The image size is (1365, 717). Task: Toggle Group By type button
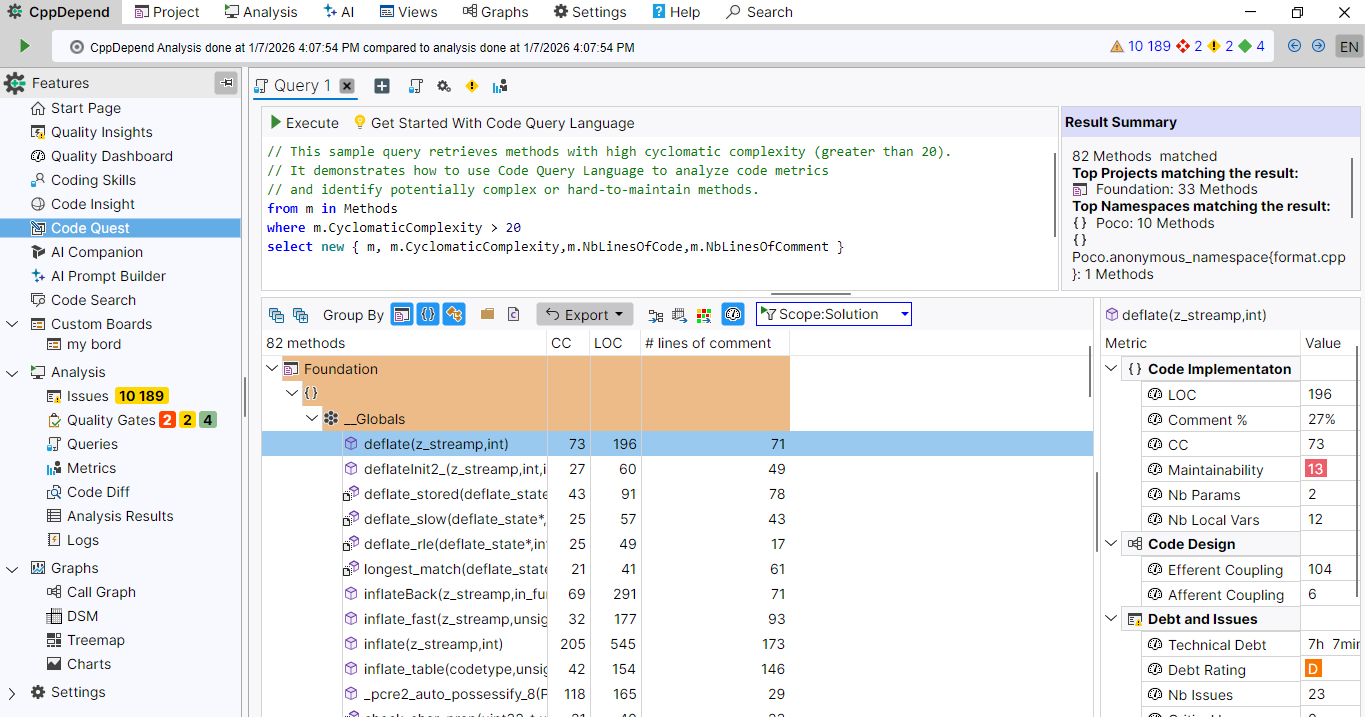point(454,314)
